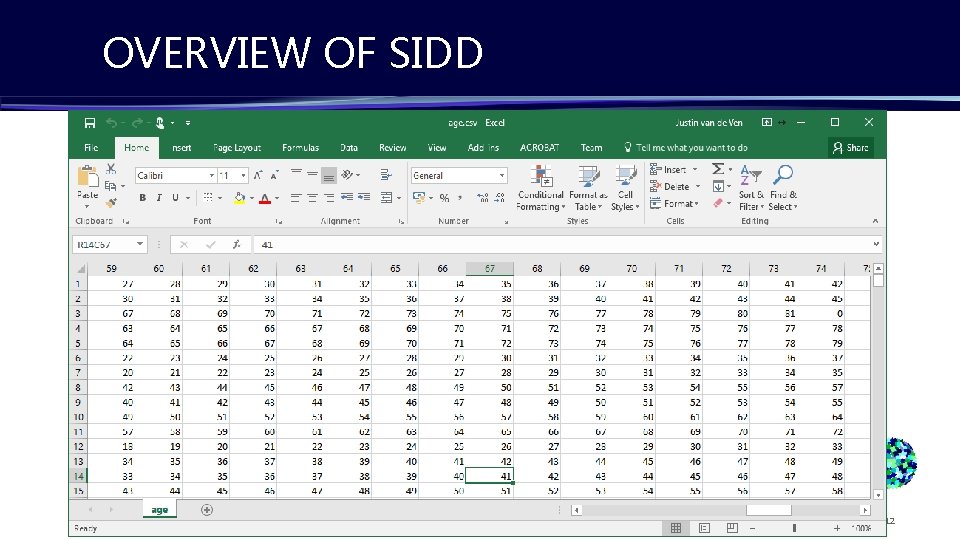Click Delete in Cells group

(675, 186)
